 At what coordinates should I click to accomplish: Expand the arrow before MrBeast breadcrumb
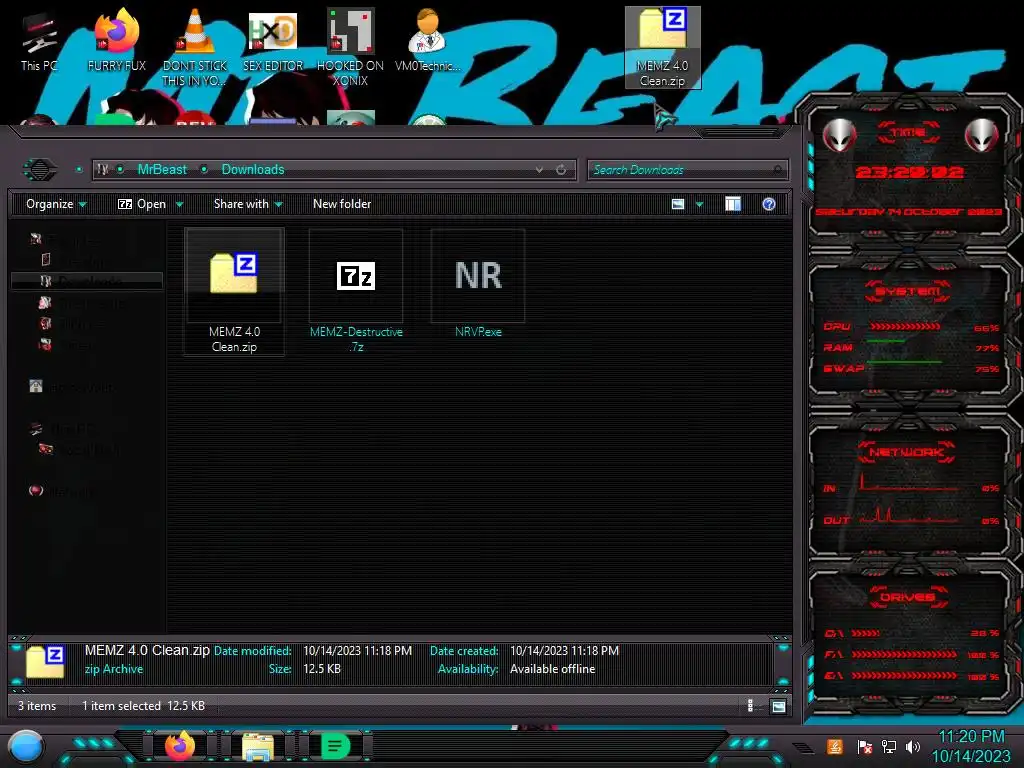[120, 170]
